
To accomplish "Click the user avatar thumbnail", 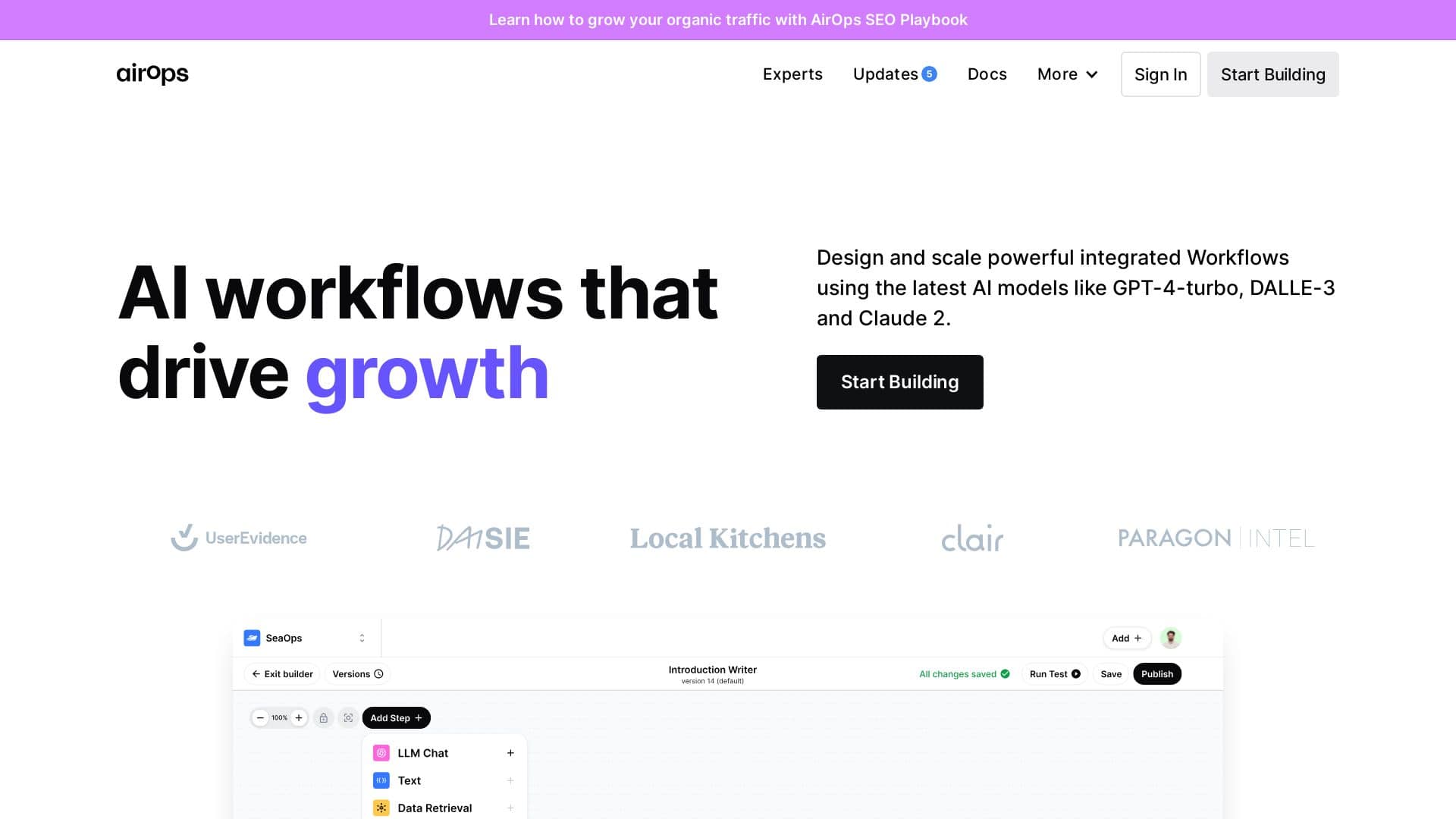I will [x=1170, y=638].
